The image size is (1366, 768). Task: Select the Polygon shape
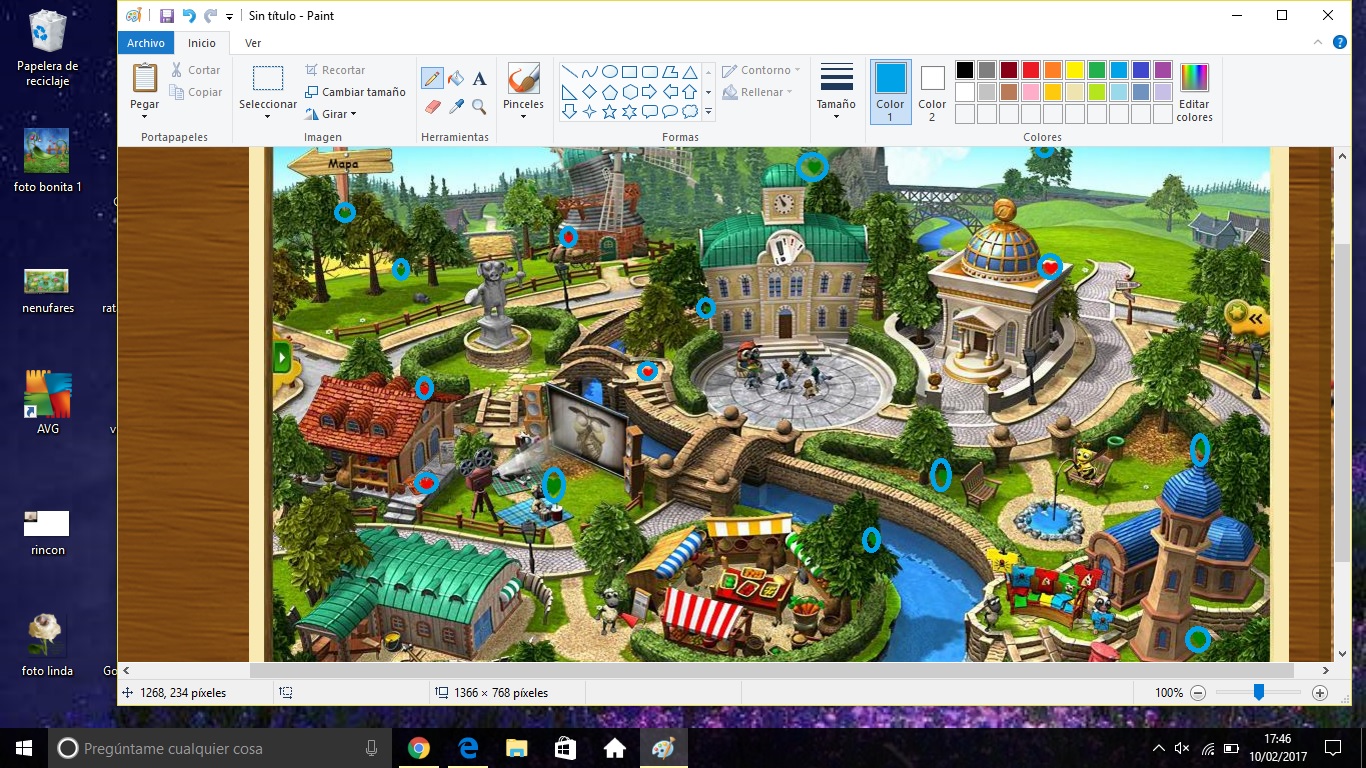point(669,72)
